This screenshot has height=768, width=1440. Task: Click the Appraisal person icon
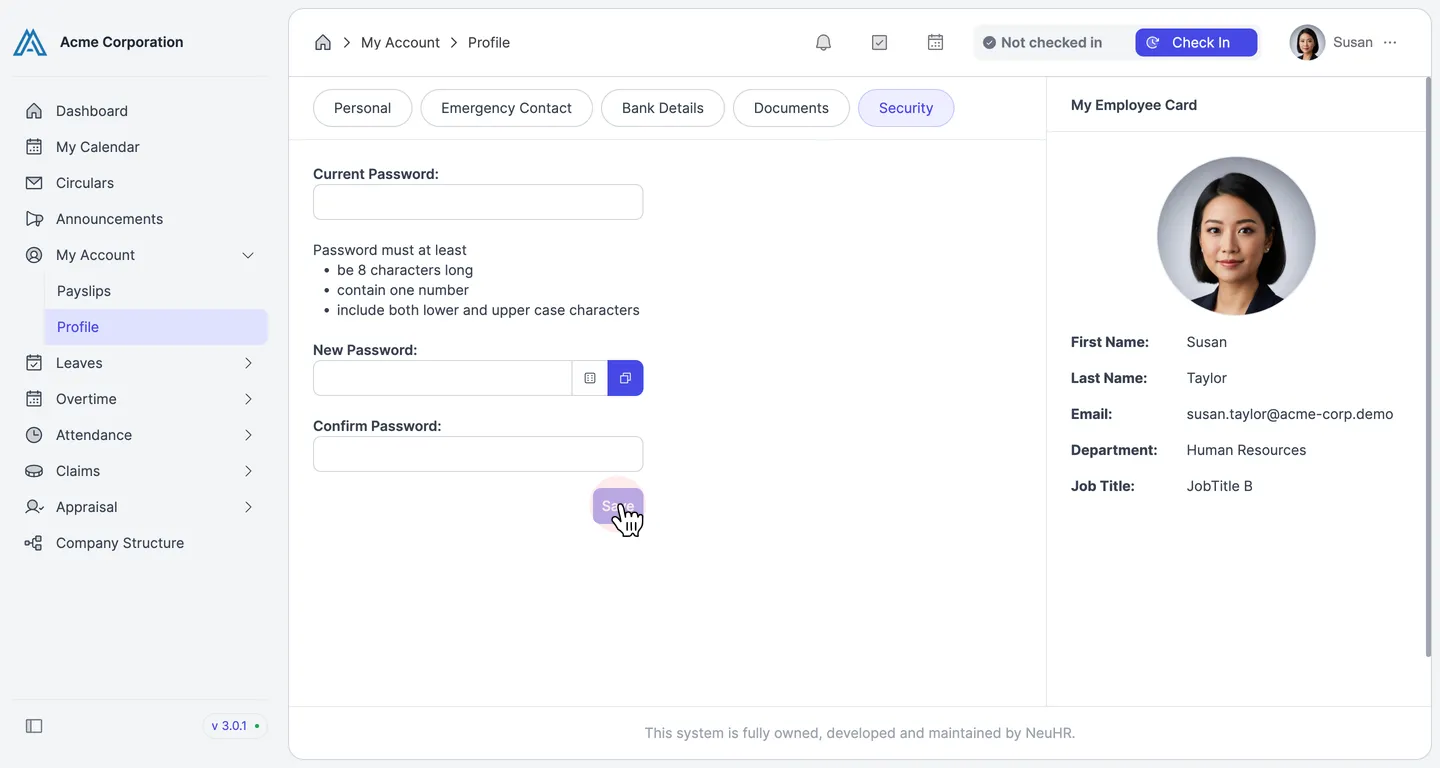coord(34,507)
